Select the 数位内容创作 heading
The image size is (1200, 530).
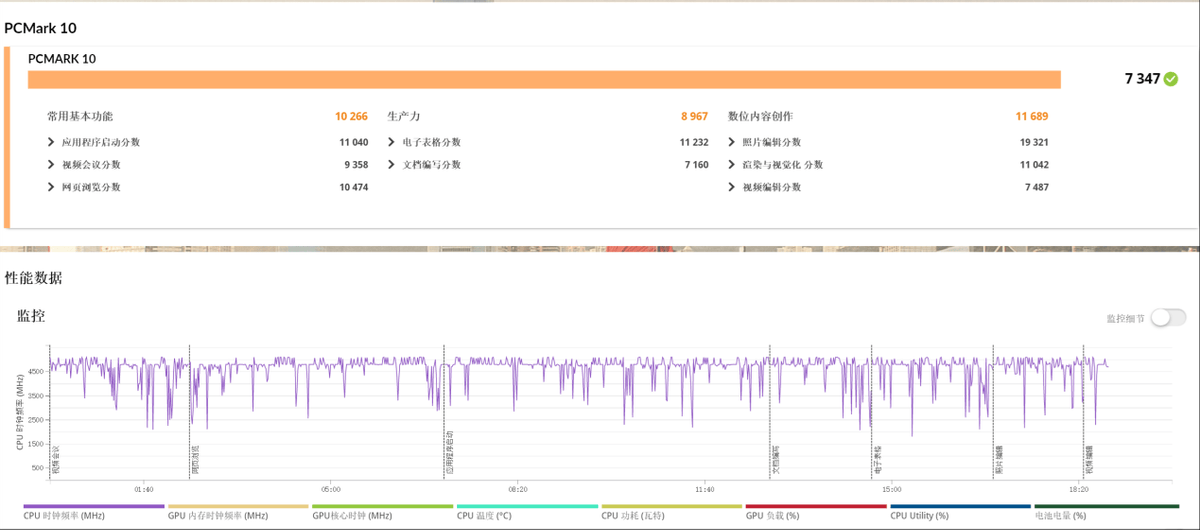(760, 116)
